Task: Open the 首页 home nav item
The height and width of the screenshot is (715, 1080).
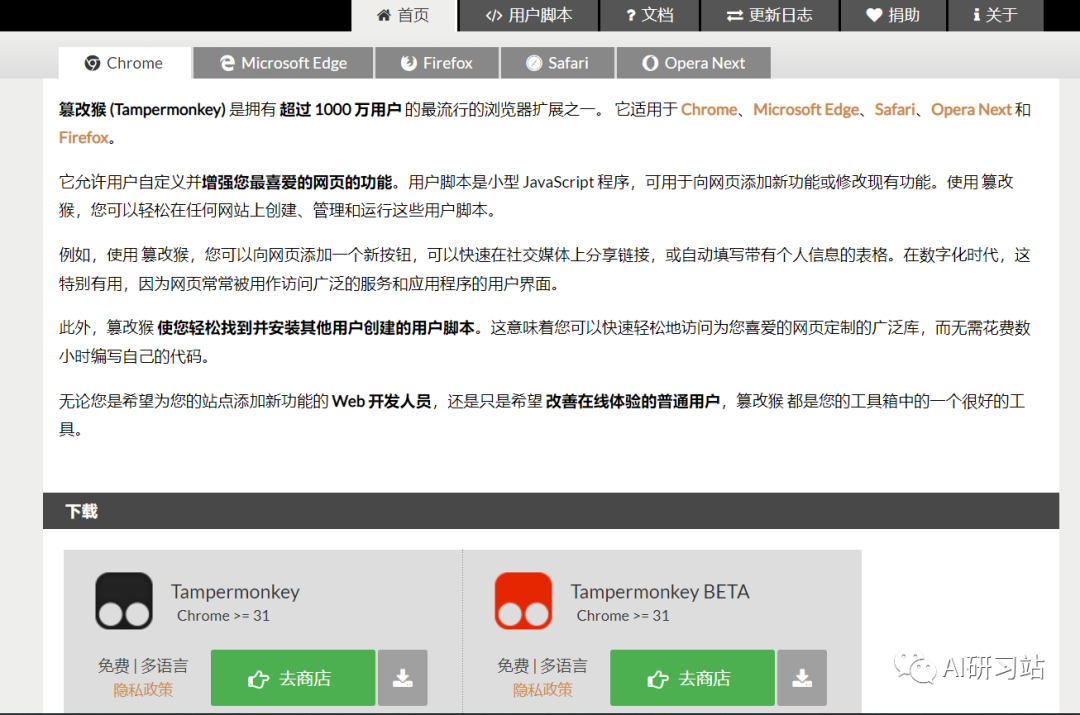Action: (x=404, y=15)
